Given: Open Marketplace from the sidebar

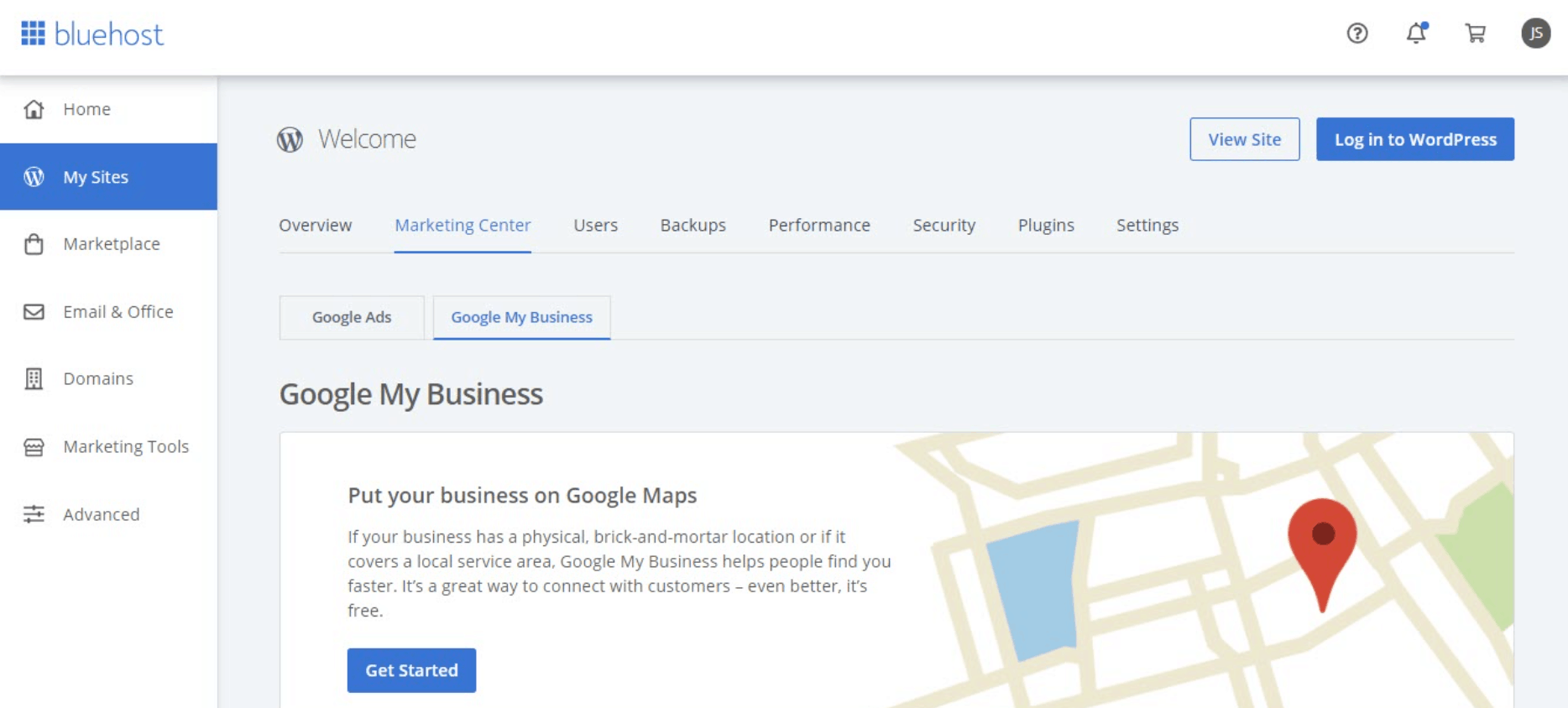Looking at the screenshot, I should click(x=108, y=244).
